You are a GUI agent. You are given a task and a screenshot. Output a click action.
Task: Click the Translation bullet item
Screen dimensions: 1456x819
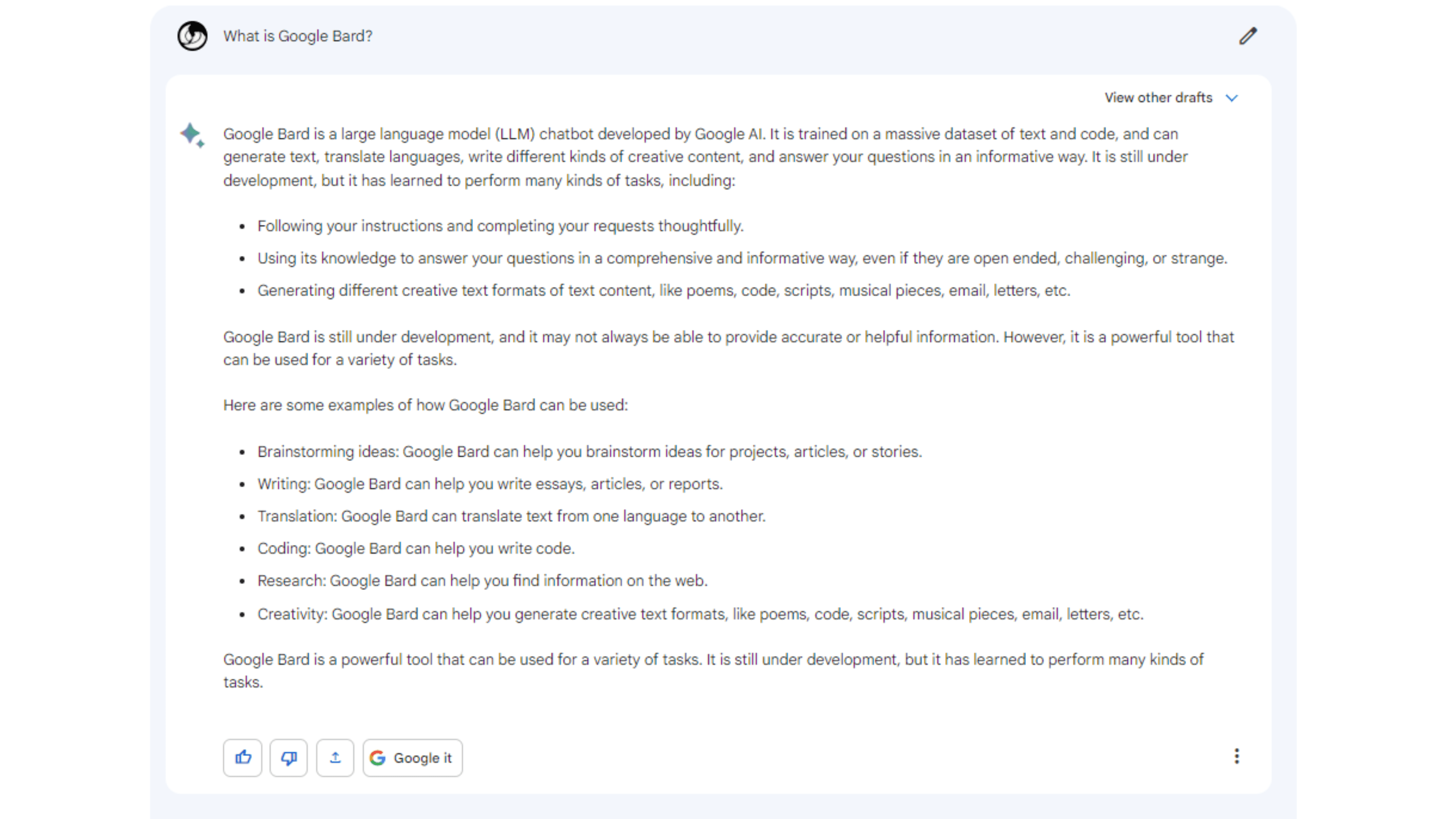coord(511,516)
